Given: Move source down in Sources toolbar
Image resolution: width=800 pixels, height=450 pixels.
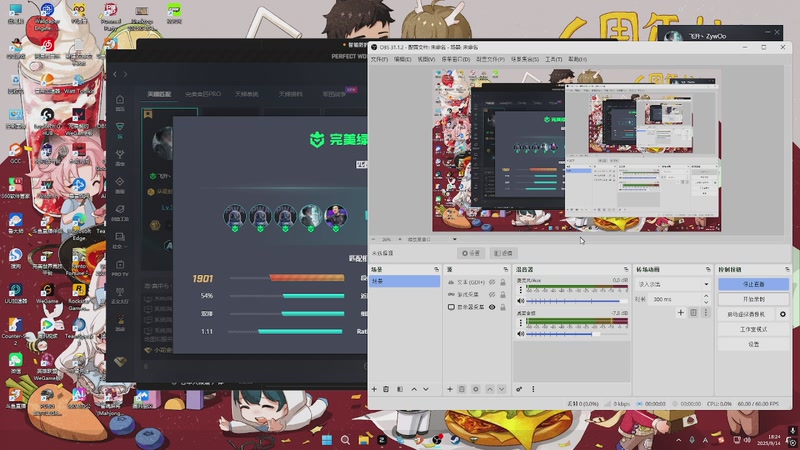Looking at the screenshot, I should [502, 389].
